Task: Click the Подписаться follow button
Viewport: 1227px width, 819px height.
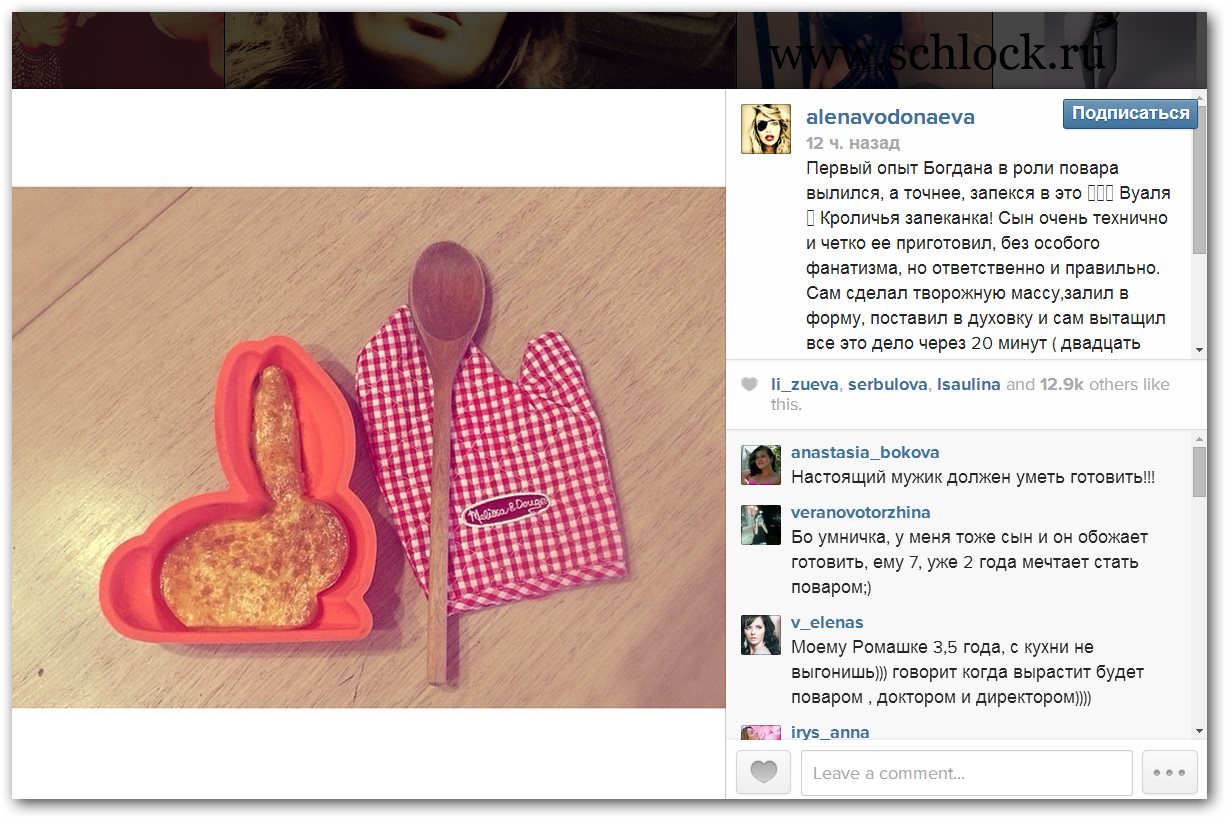Action: pyautogui.click(x=1129, y=114)
